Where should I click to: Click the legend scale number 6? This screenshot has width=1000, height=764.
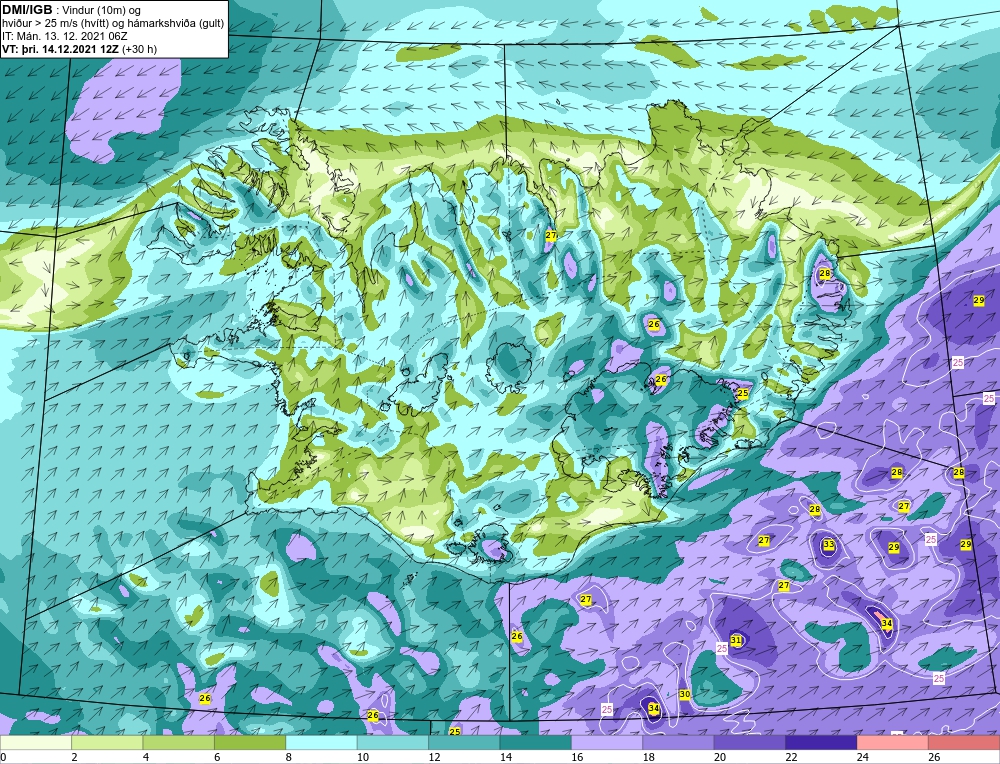pyautogui.click(x=217, y=758)
